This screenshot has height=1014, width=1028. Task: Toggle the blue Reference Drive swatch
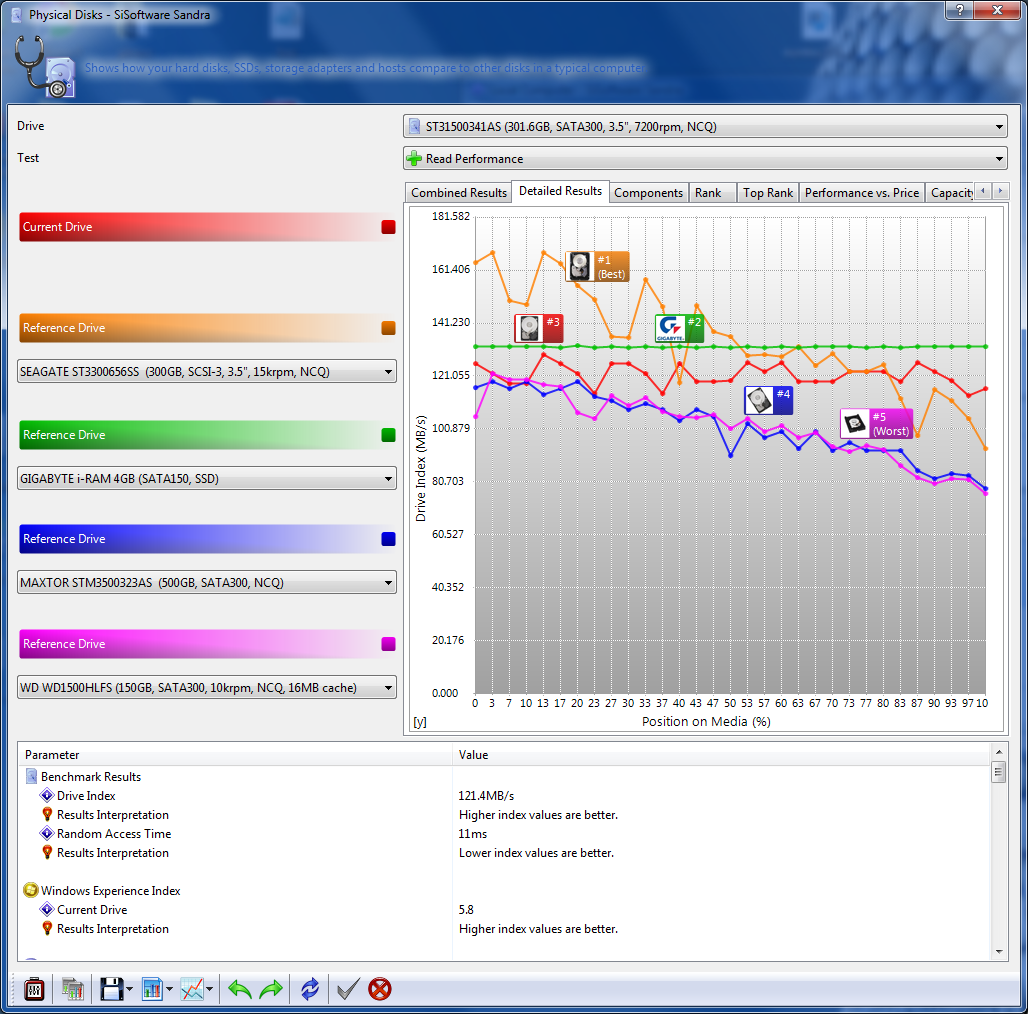pos(388,539)
